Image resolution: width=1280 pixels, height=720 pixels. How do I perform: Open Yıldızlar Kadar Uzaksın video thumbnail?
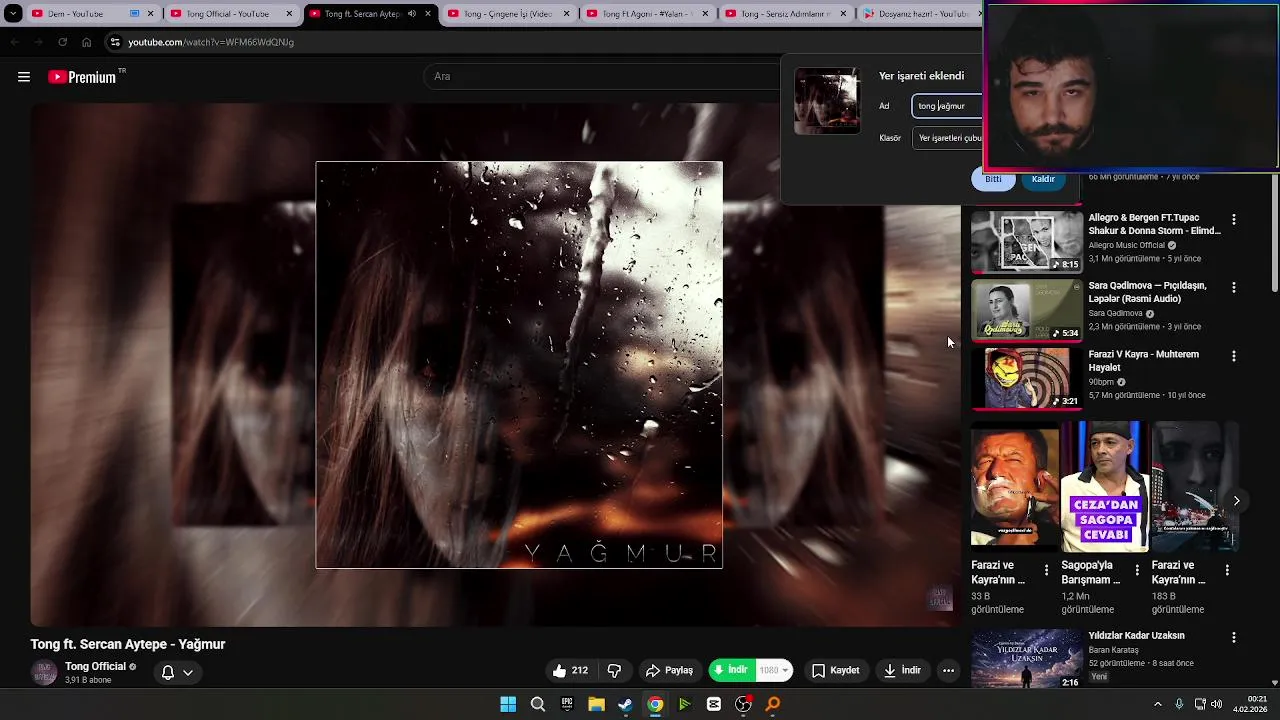pyautogui.click(x=1027, y=658)
